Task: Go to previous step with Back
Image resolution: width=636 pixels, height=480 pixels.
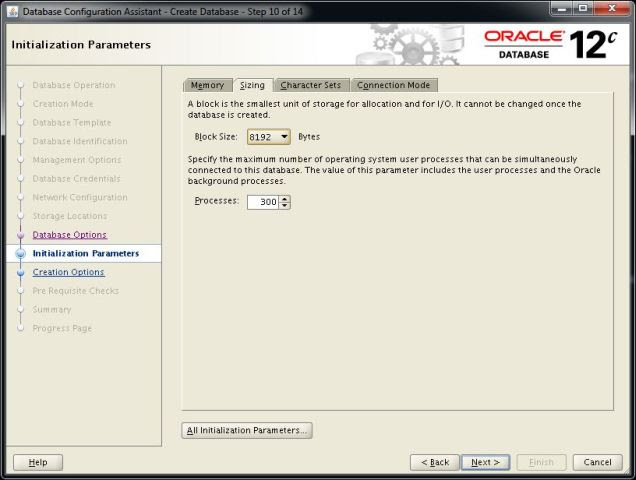Action: point(434,463)
